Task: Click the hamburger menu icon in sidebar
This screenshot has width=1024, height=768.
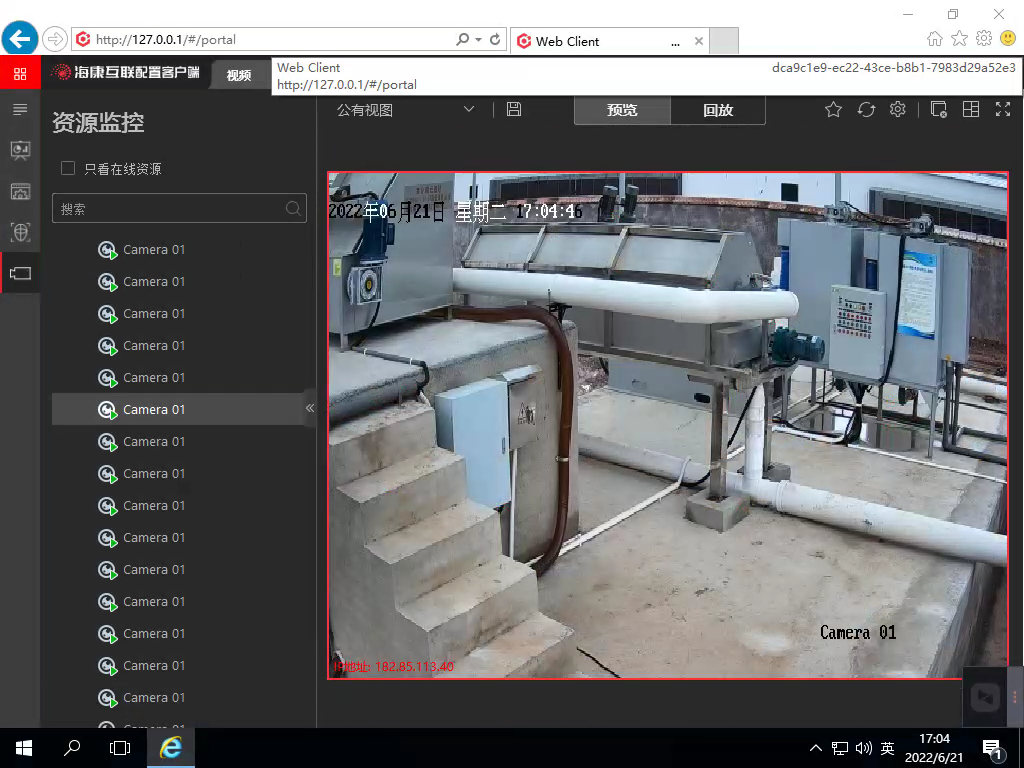Action: tap(20, 109)
